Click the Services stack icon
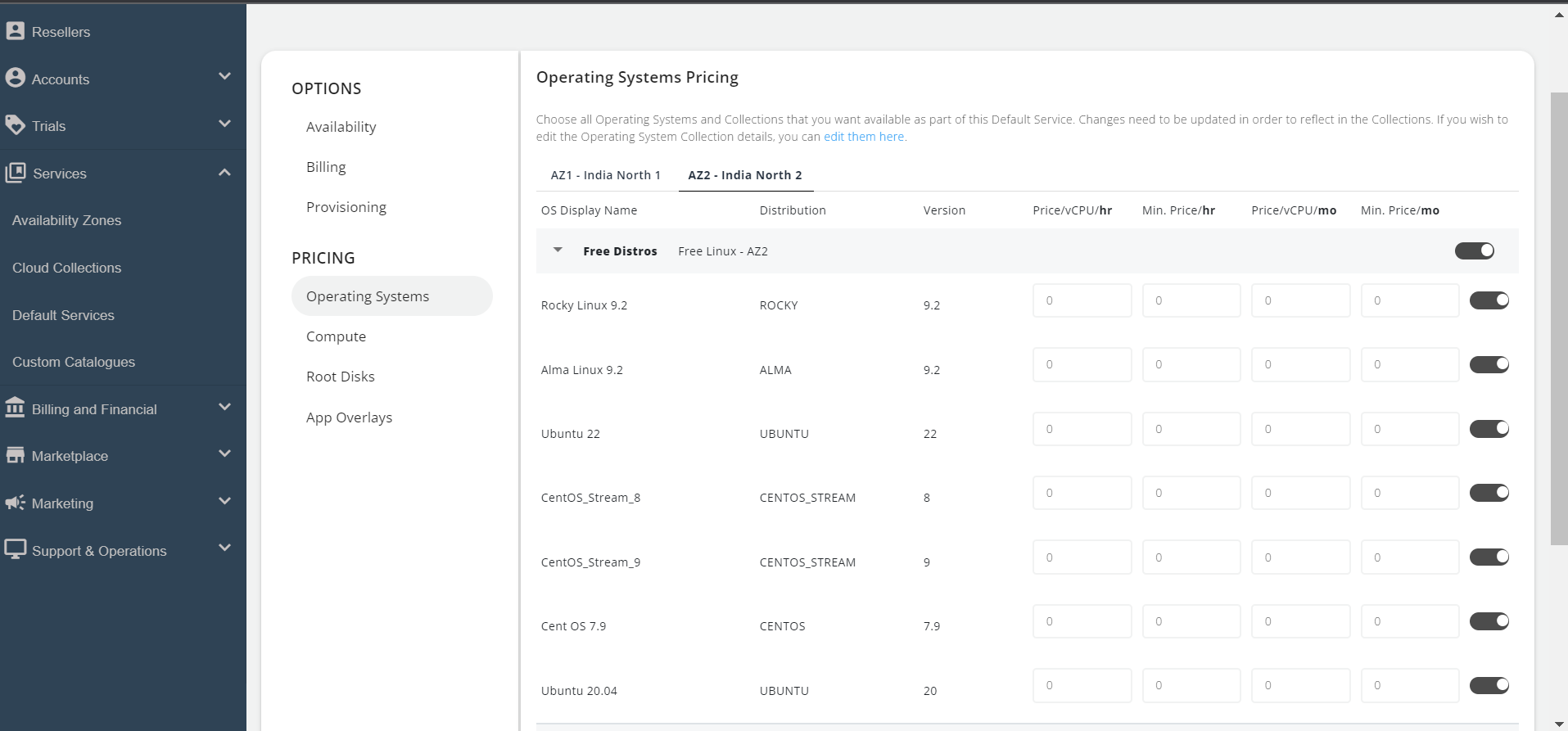This screenshot has height=731, width=1568. 15,173
